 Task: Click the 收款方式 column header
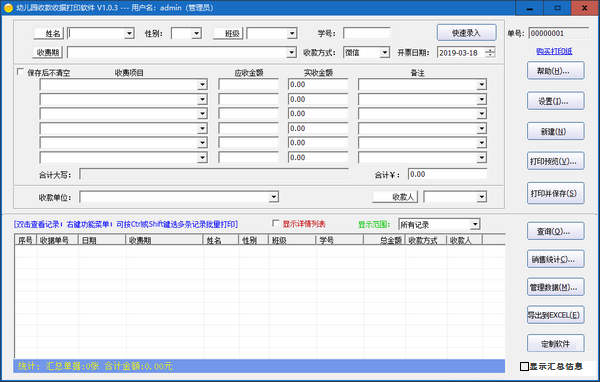coord(426,240)
